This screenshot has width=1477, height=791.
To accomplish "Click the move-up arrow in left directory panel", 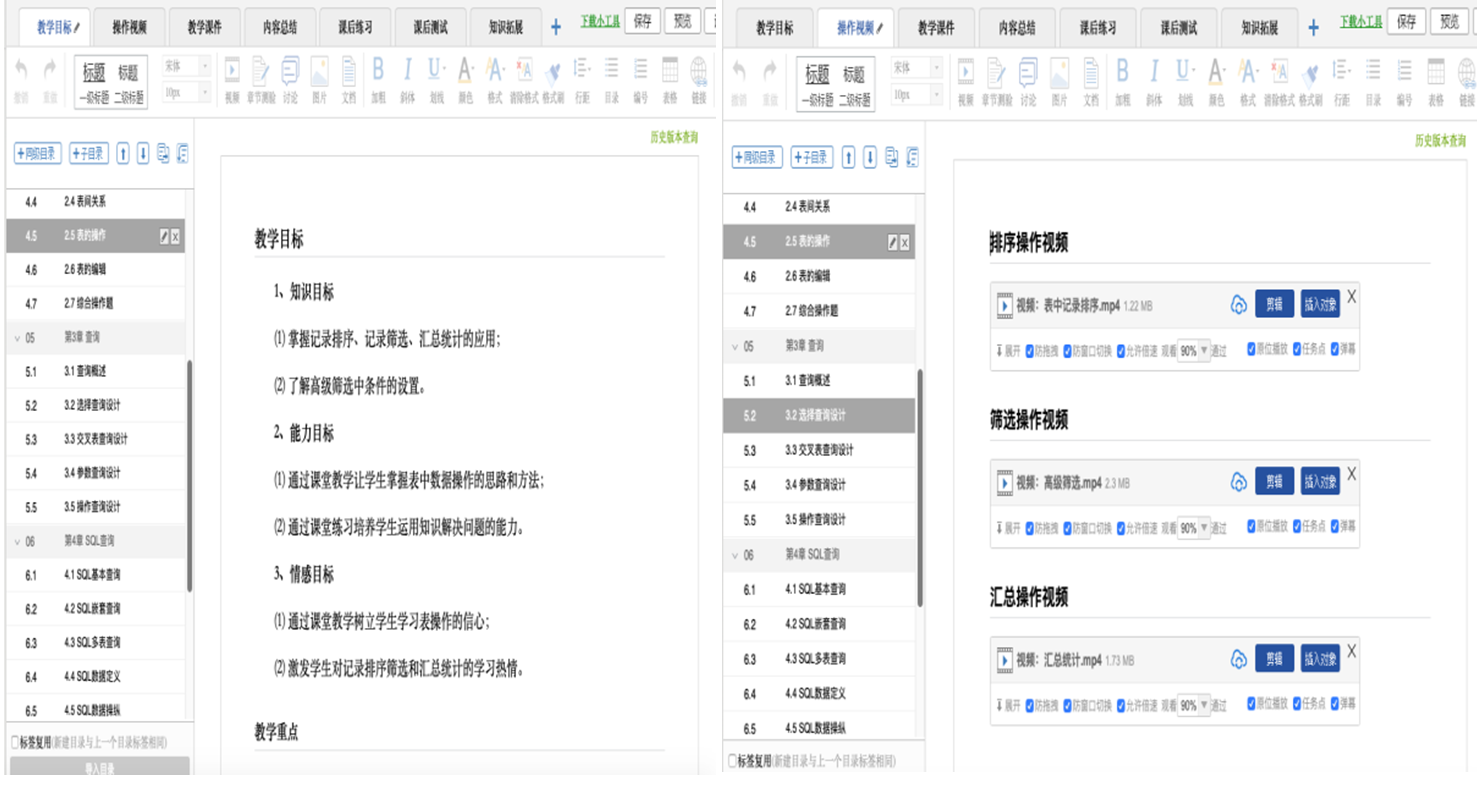I will click(123, 153).
